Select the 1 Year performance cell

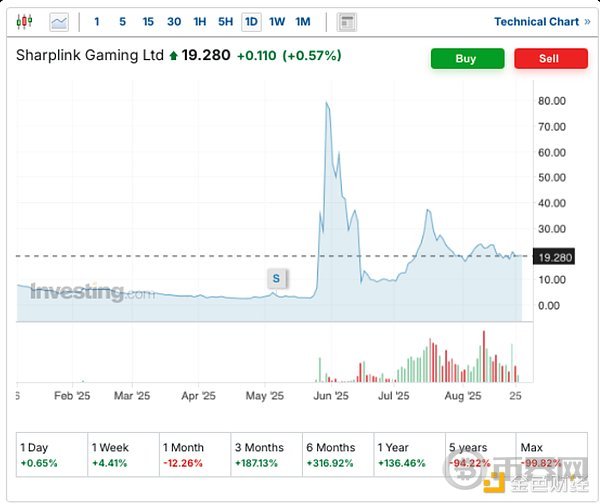point(409,455)
